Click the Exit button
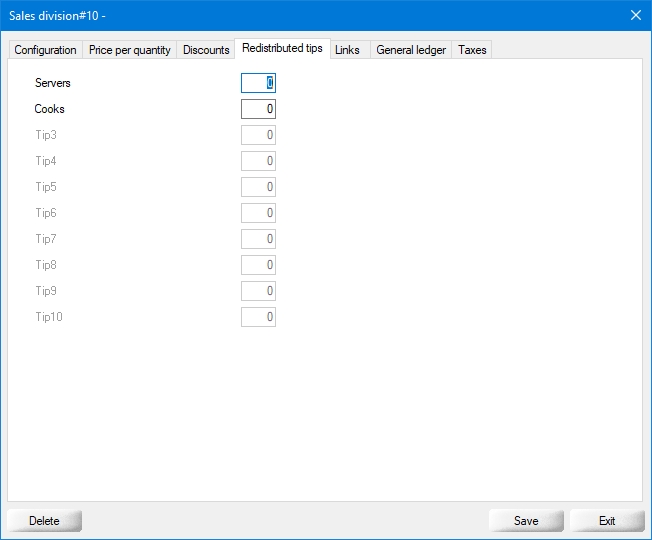The height and width of the screenshot is (540, 652). click(607, 521)
